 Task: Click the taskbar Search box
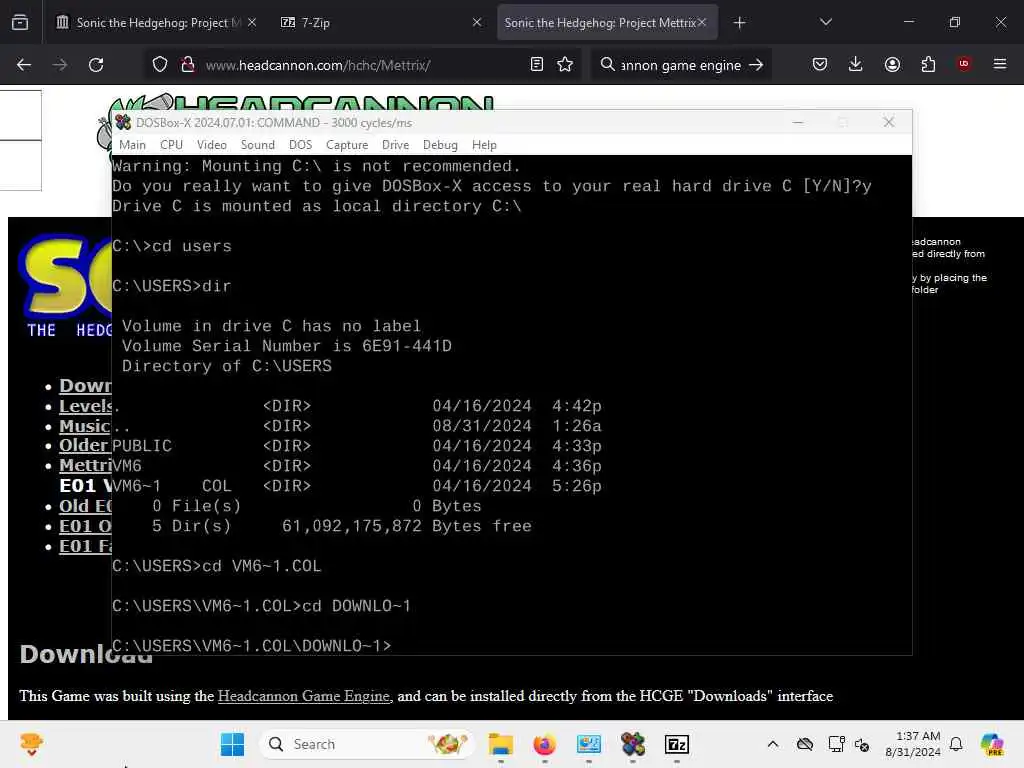pos(366,744)
